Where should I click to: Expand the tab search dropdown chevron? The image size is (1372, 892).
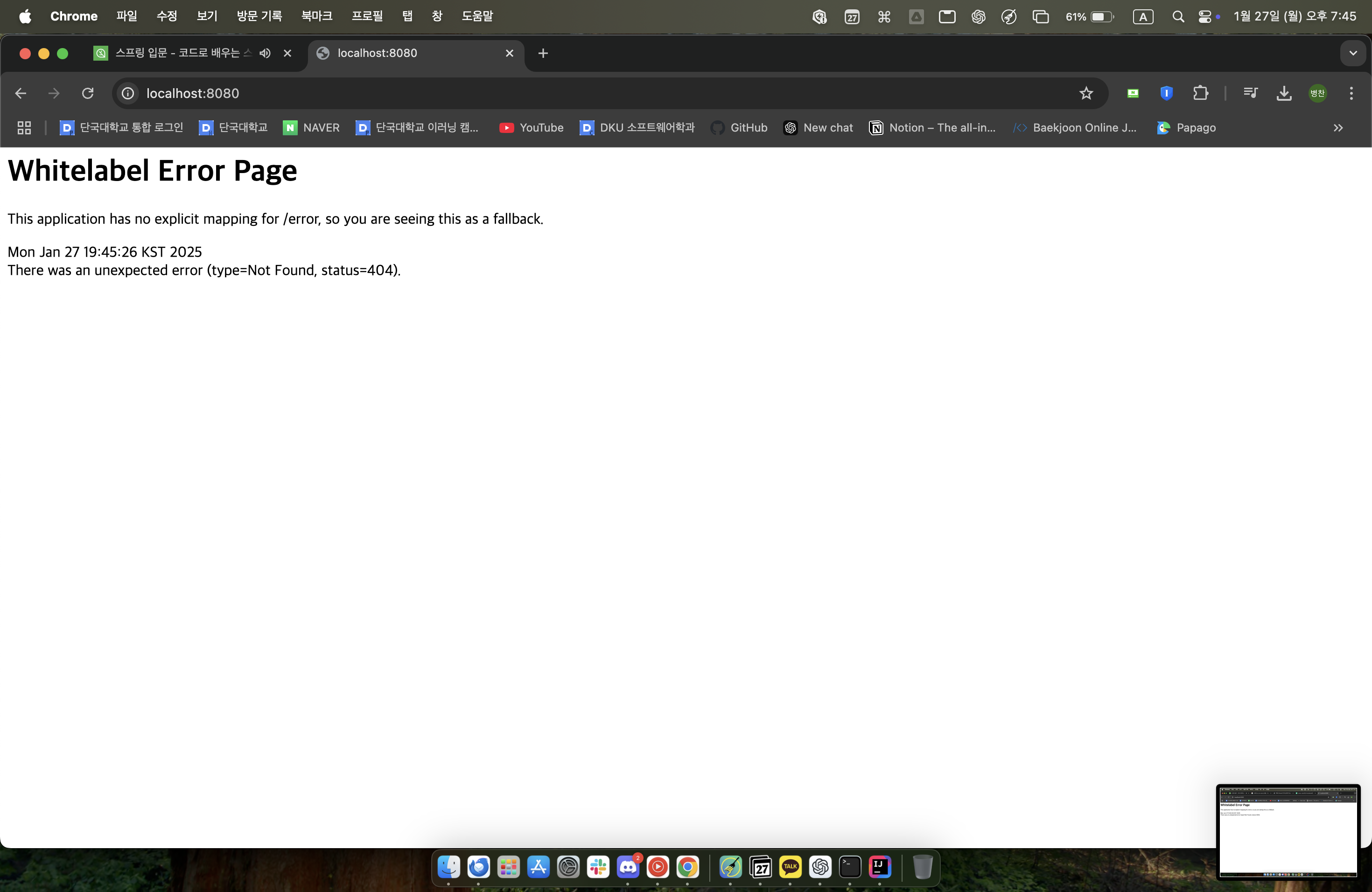point(1352,54)
